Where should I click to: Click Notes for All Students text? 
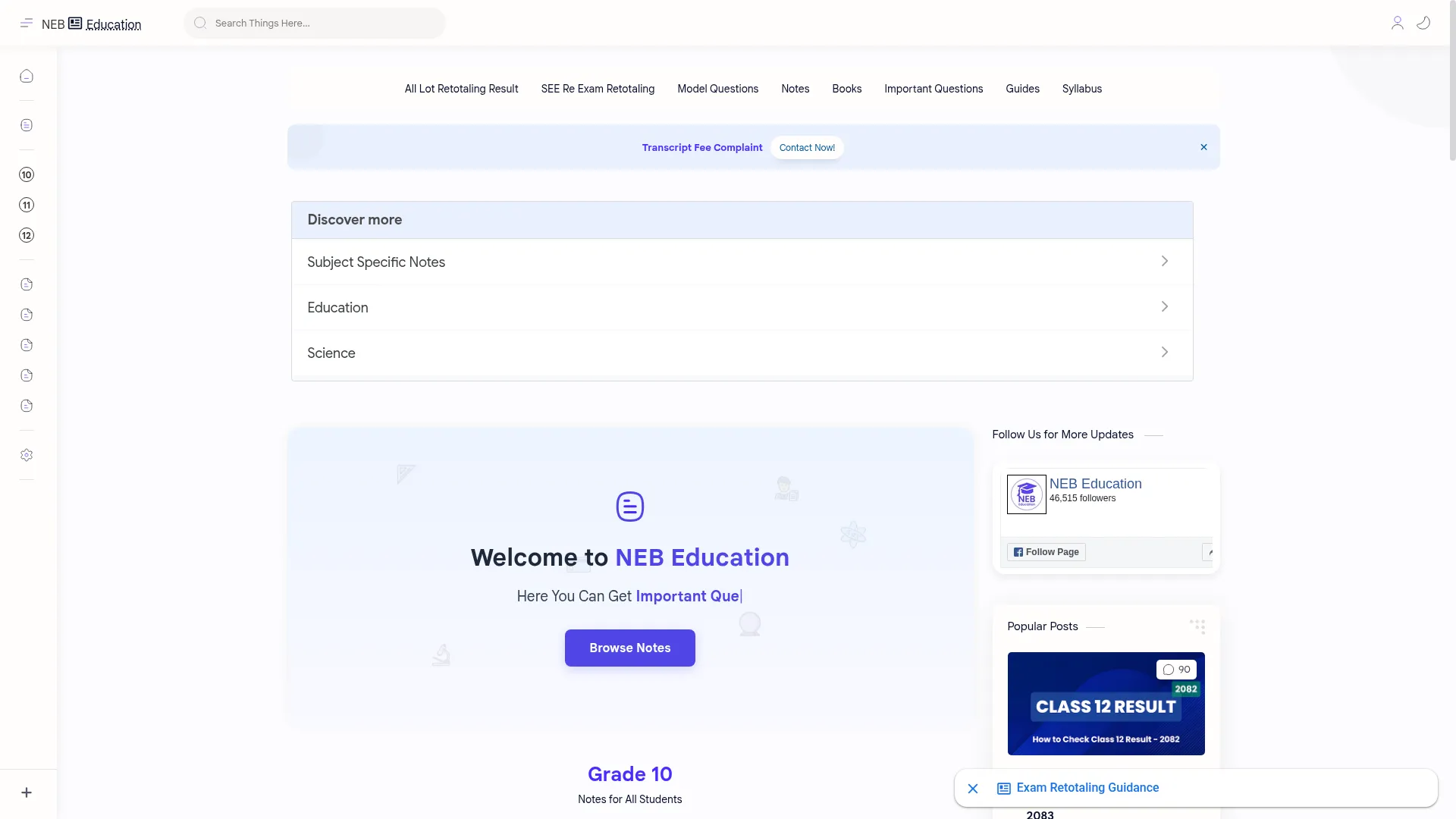click(629, 799)
